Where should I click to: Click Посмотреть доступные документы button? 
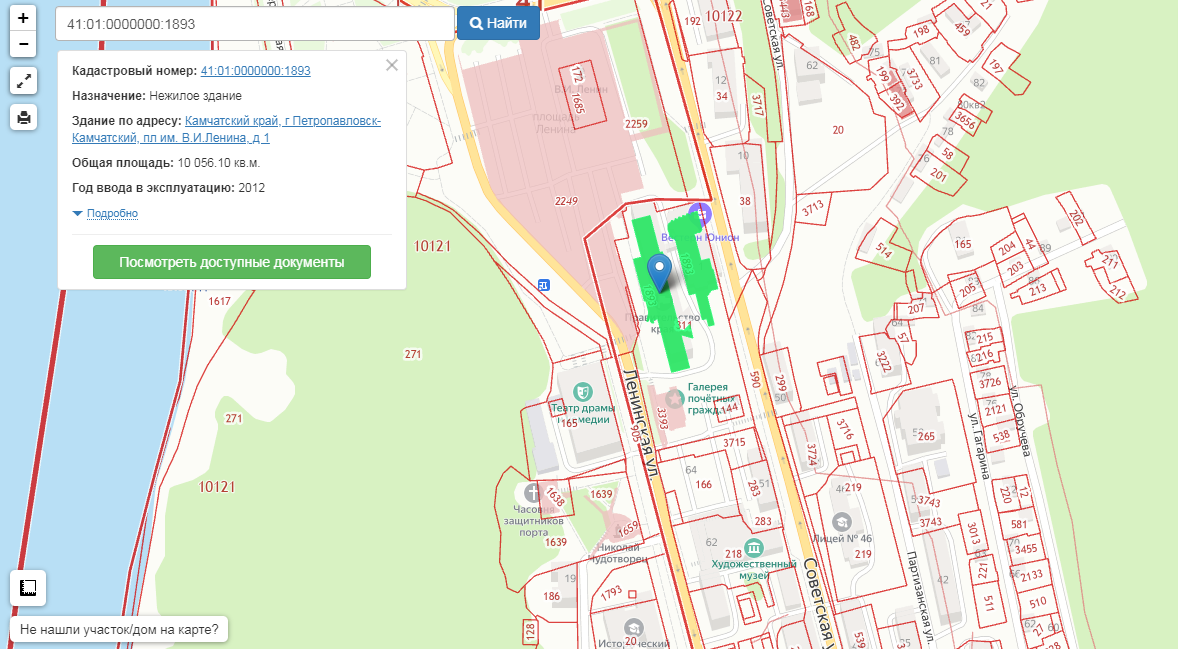[x=231, y=262]
